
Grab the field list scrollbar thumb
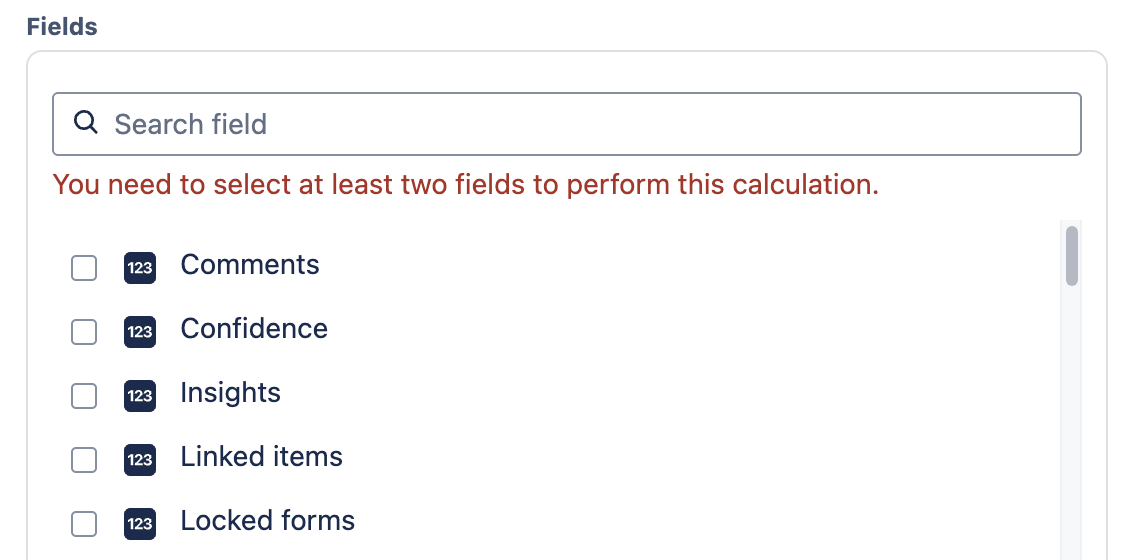point(1072,256)
